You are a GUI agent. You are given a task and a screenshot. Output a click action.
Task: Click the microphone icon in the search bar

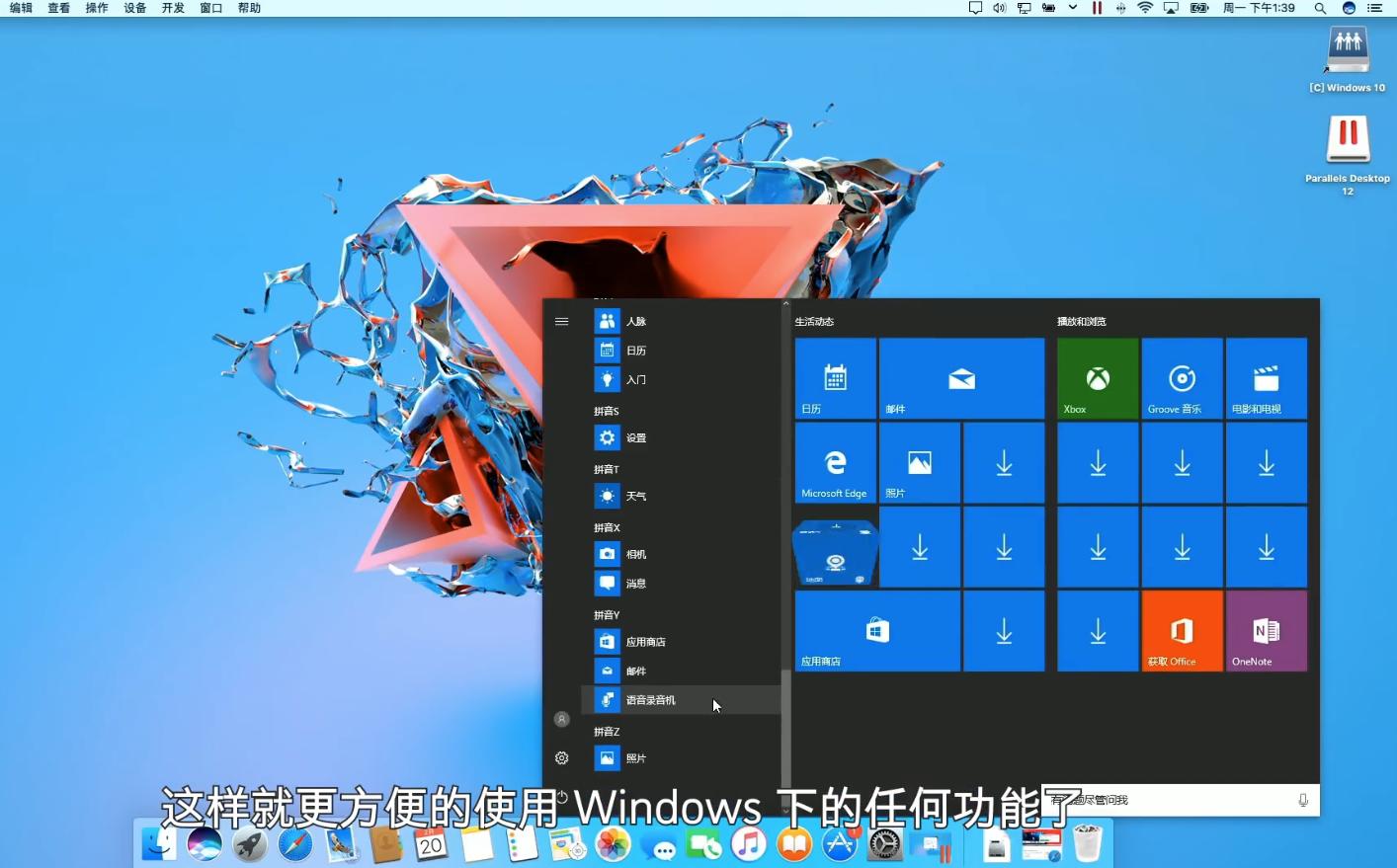tap(1303, 800)
